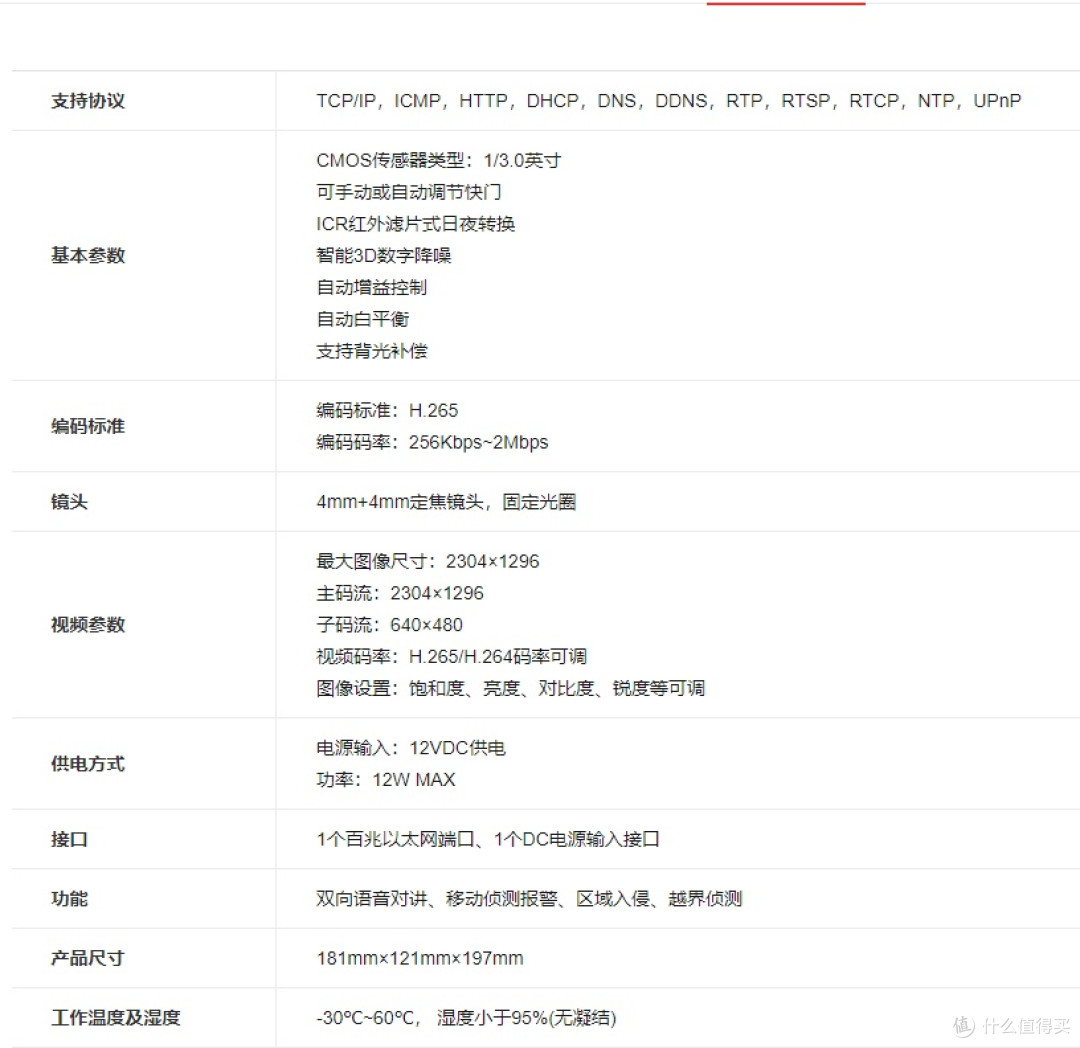The height and width of the screenshot is (1048, 1080).
Task: Click the 编码码率：256Kbps~2Mbps value
Action: pos(432,442)
